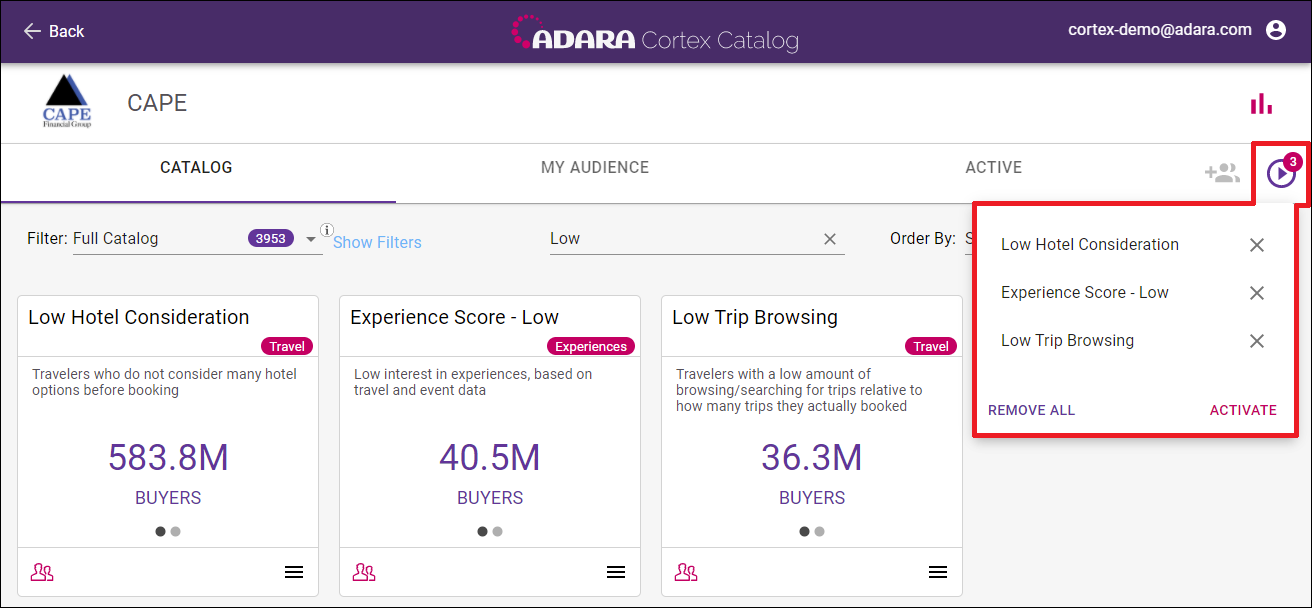
Task: Select first pagination dot on Low Trip Browsing card
Action: pyautogui.click(x=805, y=532)
